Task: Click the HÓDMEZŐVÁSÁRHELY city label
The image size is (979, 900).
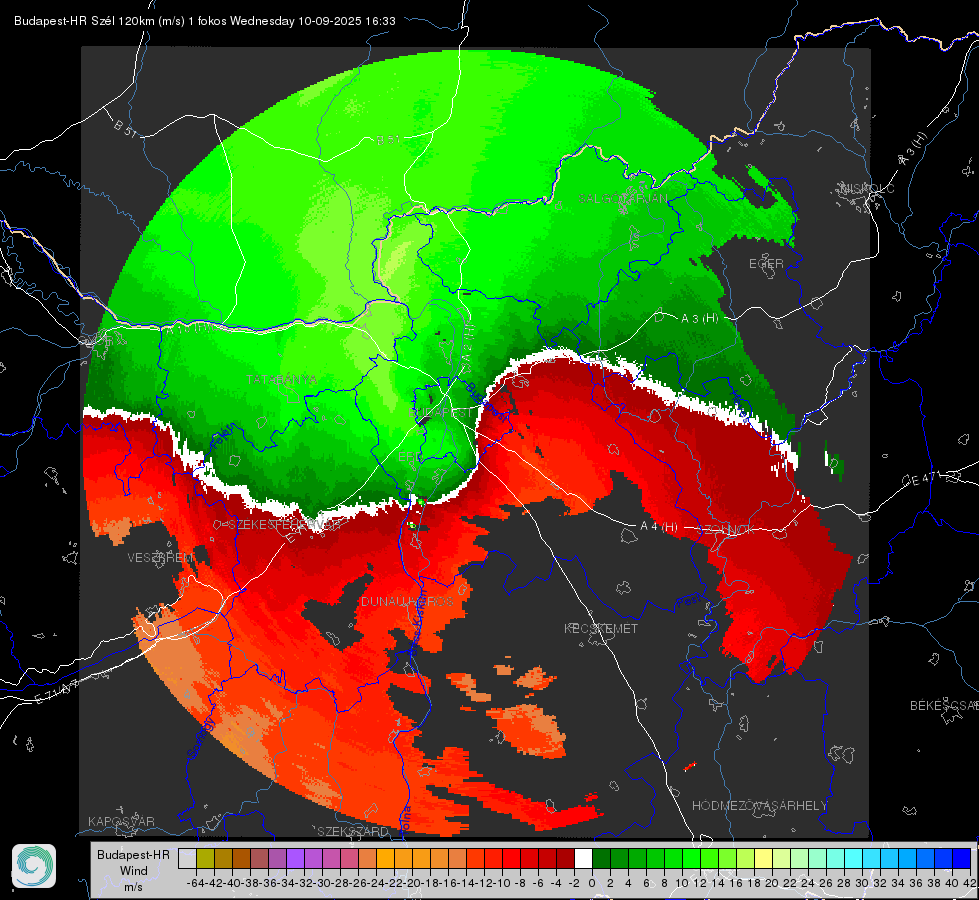Action: coord(759,806)
